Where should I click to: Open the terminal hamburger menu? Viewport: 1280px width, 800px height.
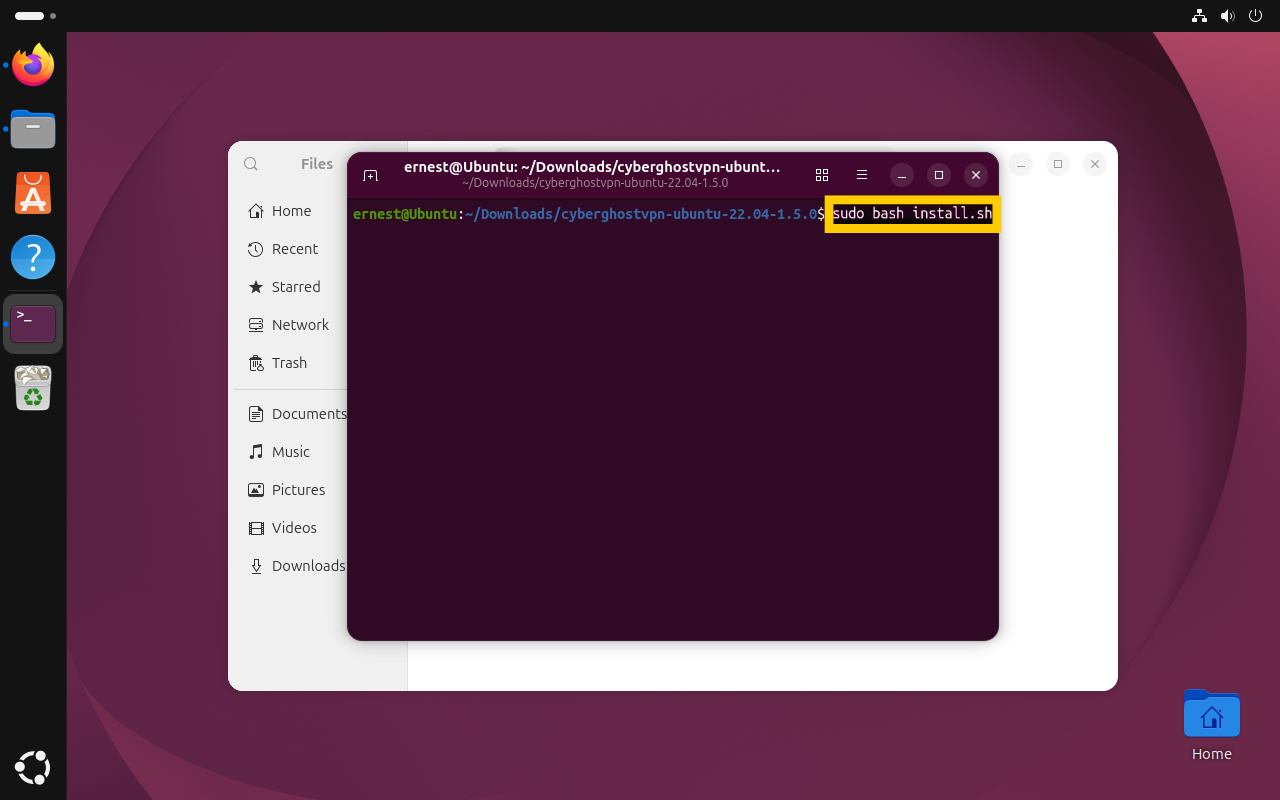862,175
